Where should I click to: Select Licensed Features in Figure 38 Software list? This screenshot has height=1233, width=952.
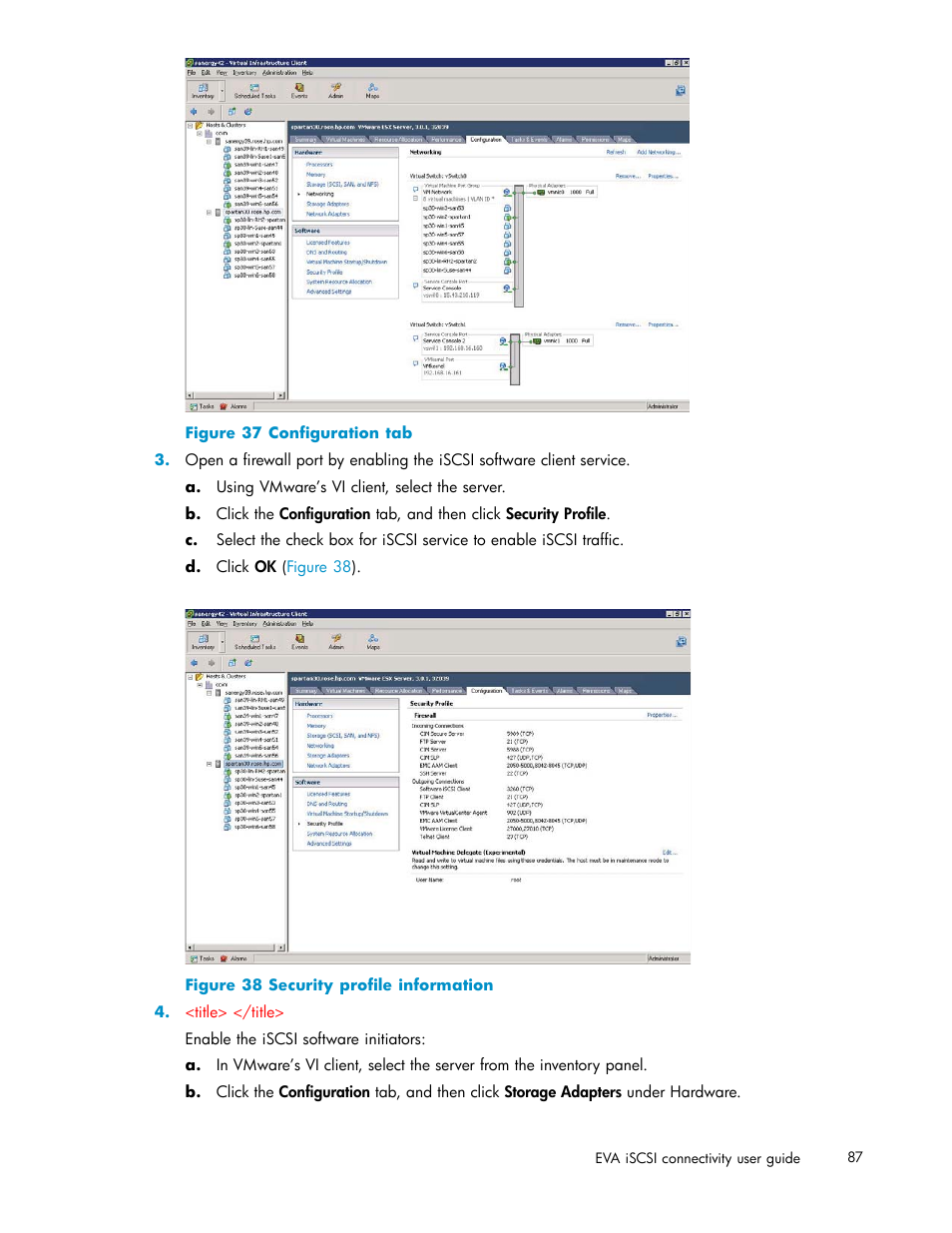tap(328, 795)
